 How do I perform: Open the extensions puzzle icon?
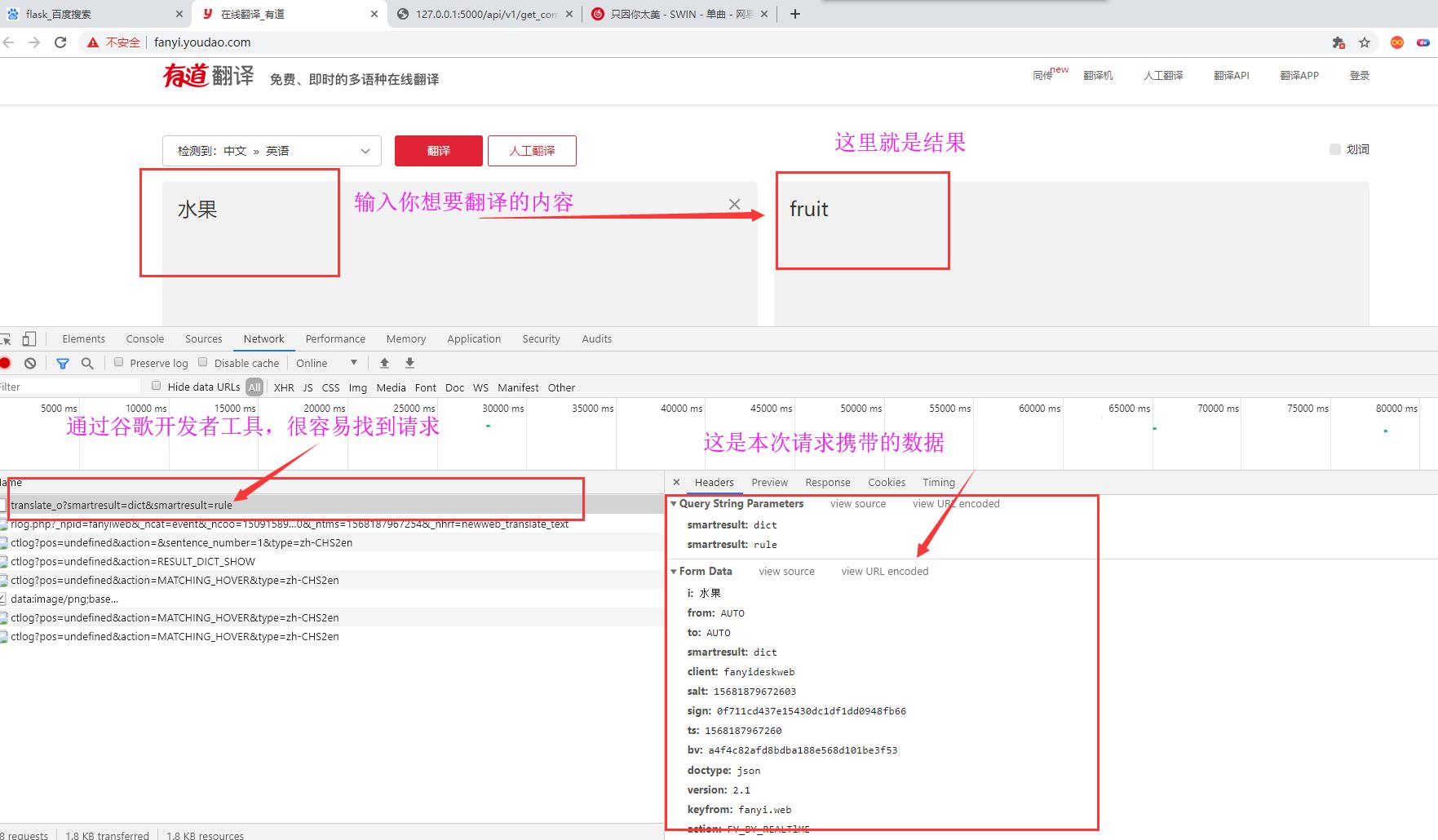pos(1338,42)
